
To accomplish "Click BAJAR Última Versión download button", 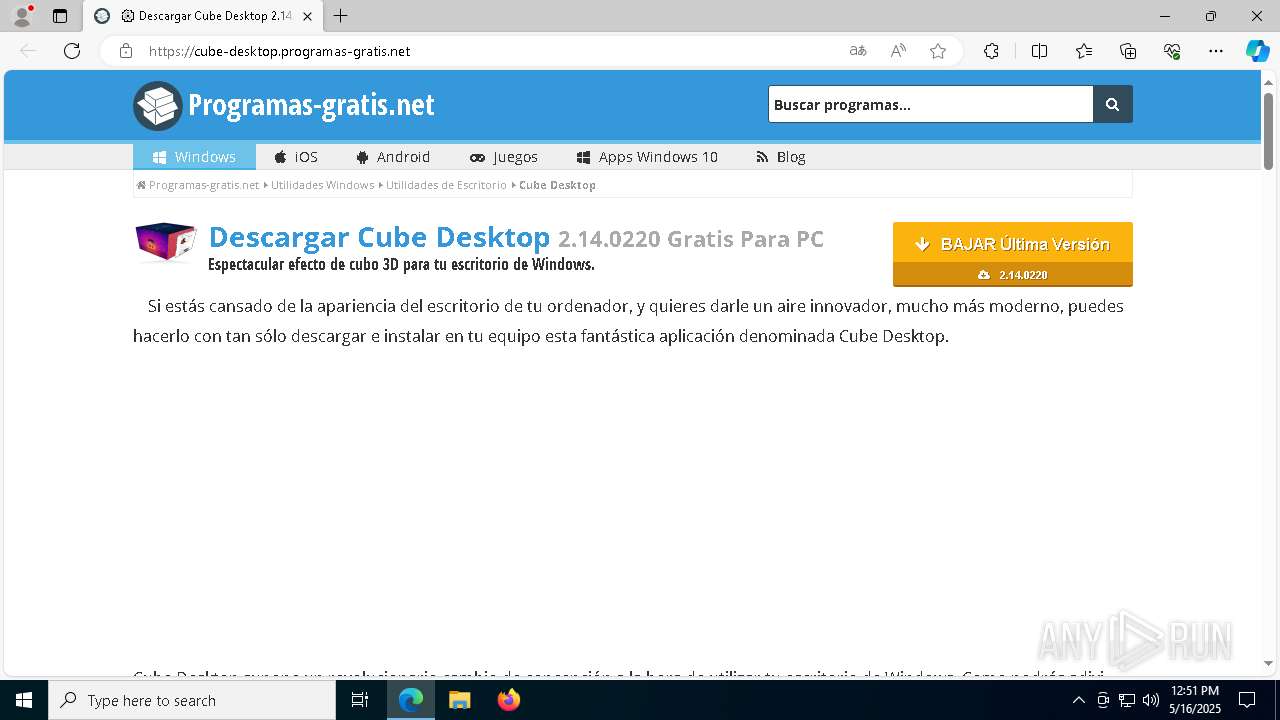I will tap(1013, 243).
